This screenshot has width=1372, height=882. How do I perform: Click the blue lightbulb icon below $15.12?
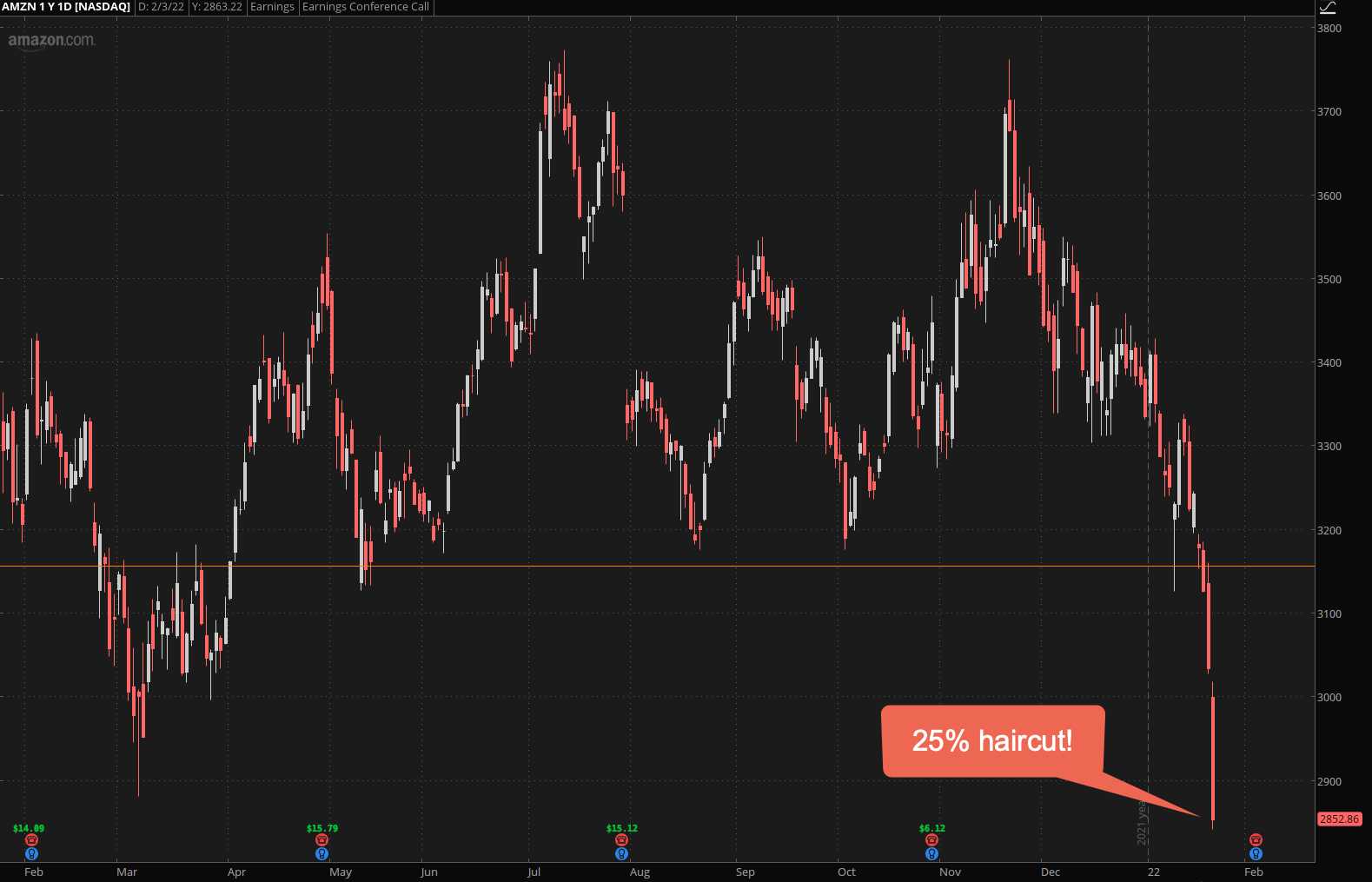[621, 854]
